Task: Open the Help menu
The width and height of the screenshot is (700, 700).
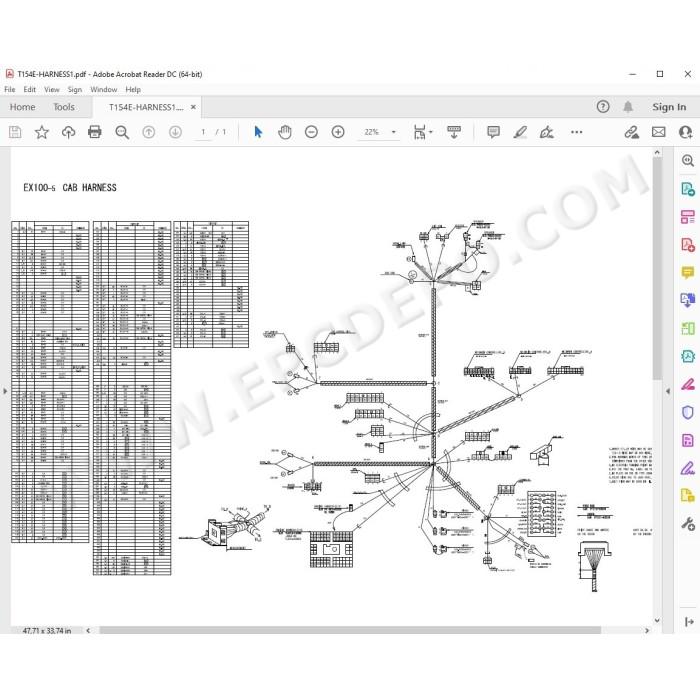Action: [133, 89]
